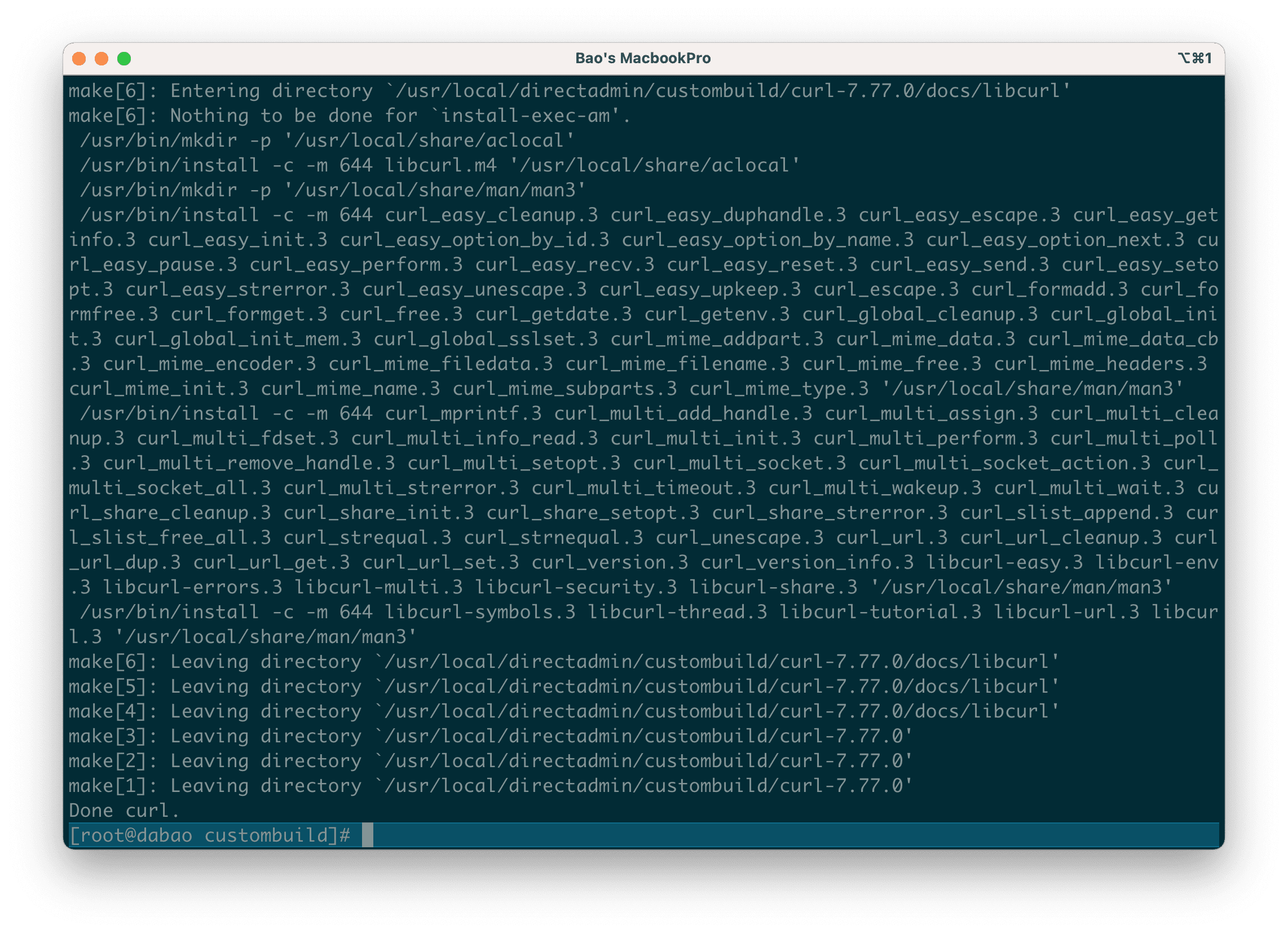This screenshot has width=1288, height=933.
Task: Click the "curl_easy_option_by_id.3" file name
Action: point(474,239)
